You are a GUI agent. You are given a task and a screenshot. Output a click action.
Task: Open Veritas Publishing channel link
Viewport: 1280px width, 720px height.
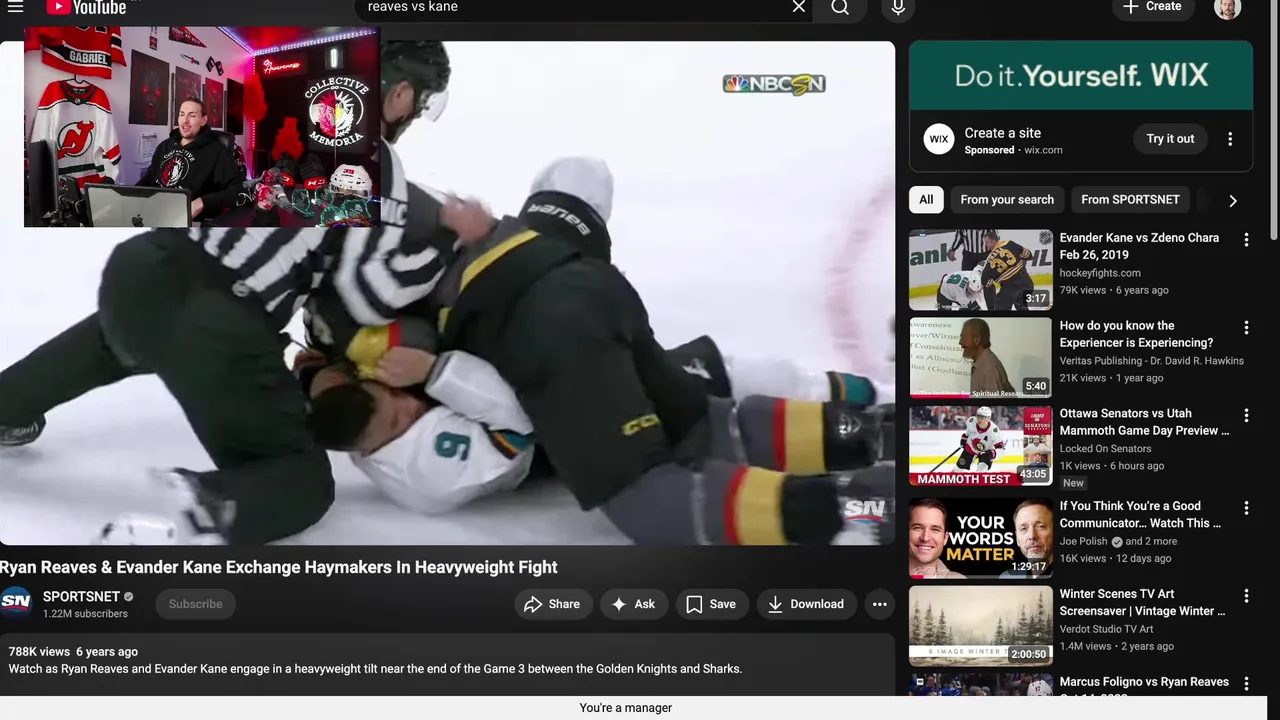pos(1152,361)
